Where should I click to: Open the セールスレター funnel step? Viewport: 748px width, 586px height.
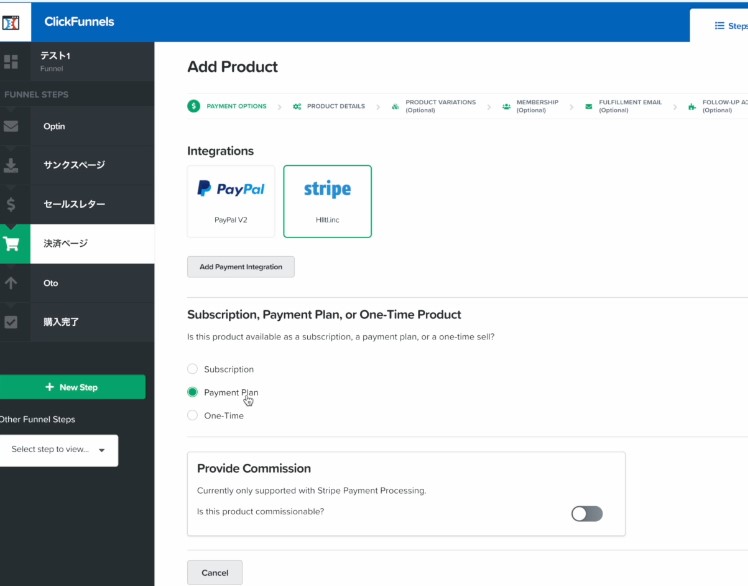[77, 204]
